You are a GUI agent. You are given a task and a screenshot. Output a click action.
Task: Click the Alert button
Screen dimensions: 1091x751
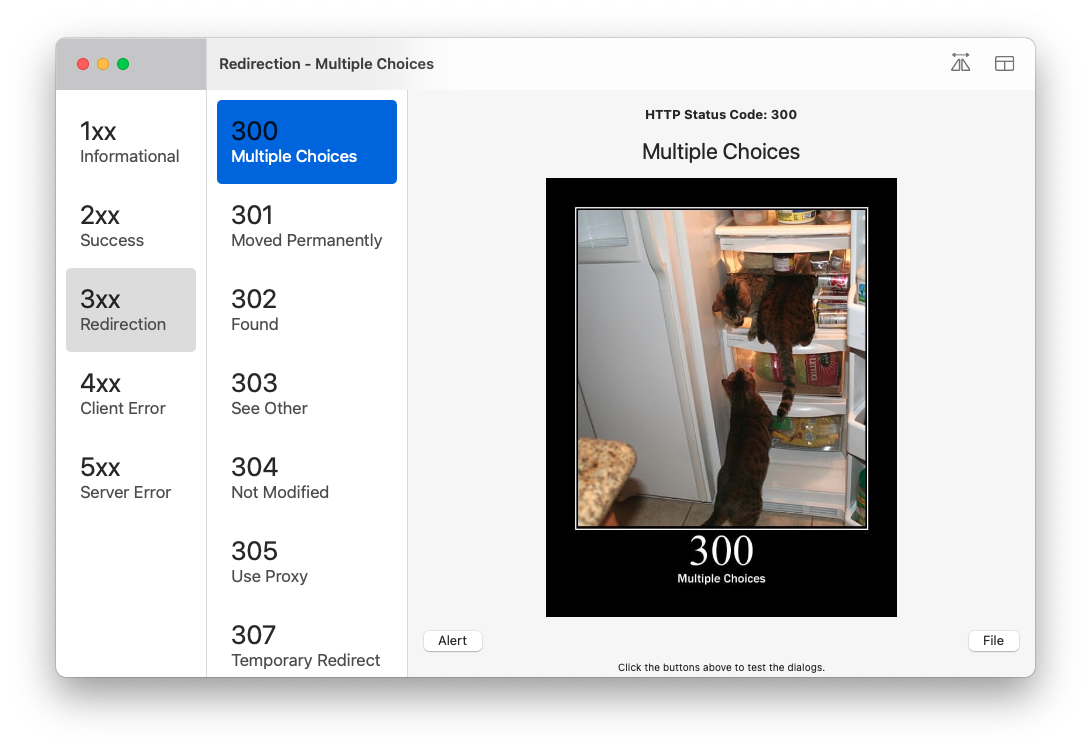453,640
